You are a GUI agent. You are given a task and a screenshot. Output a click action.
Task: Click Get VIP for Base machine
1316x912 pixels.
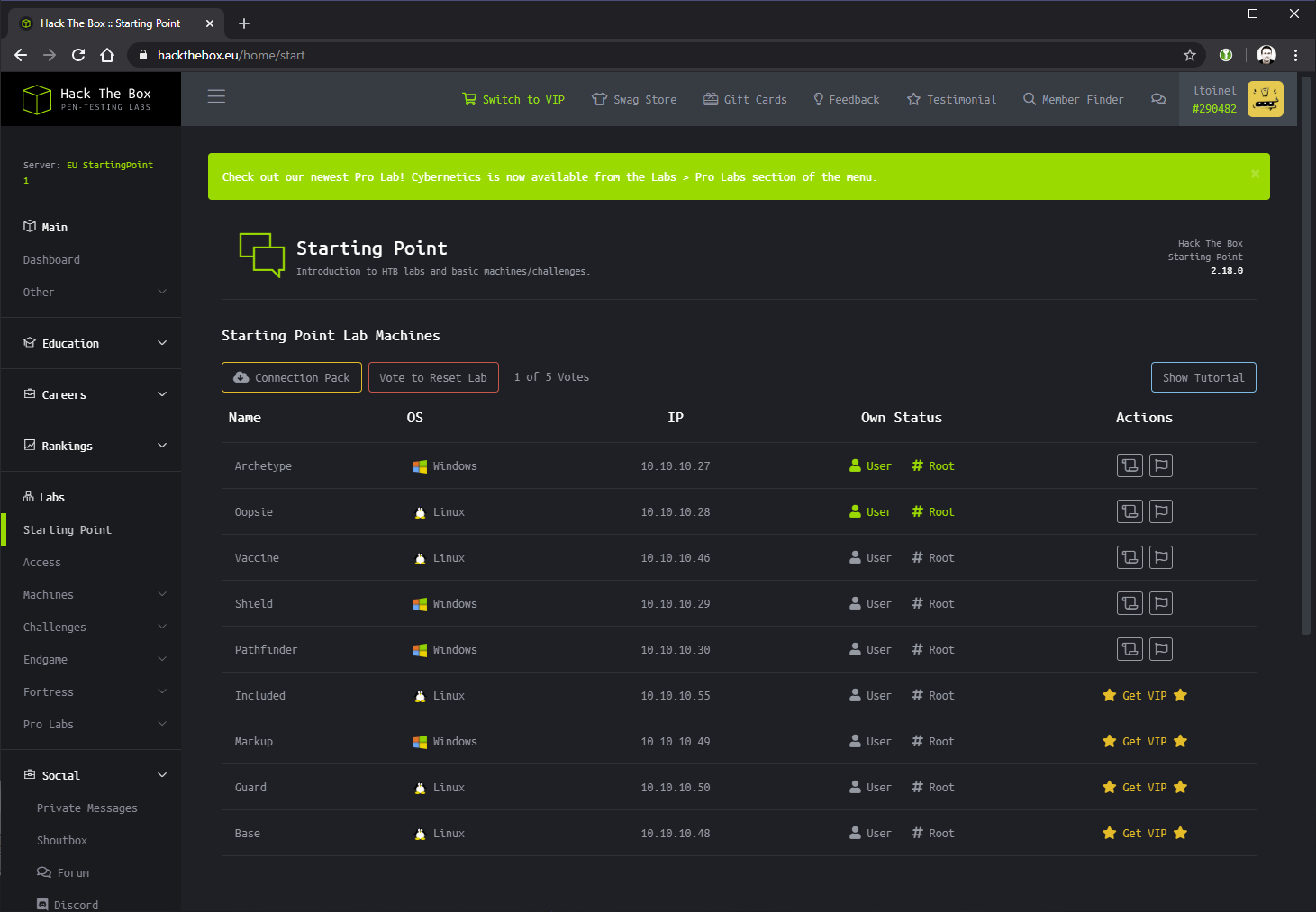point(1145,833)
